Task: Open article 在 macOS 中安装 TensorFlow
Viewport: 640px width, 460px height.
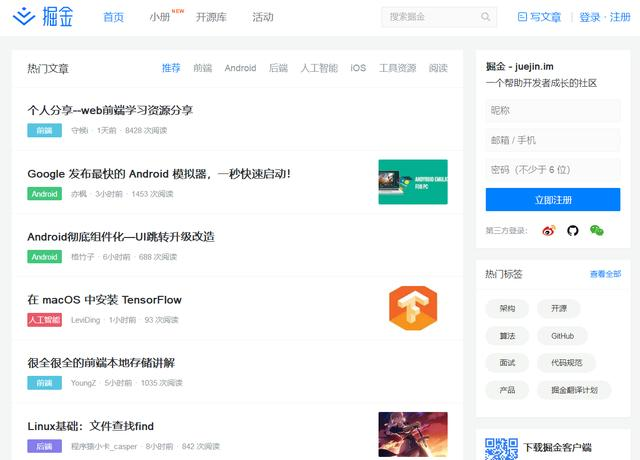Action: (104, 300)
